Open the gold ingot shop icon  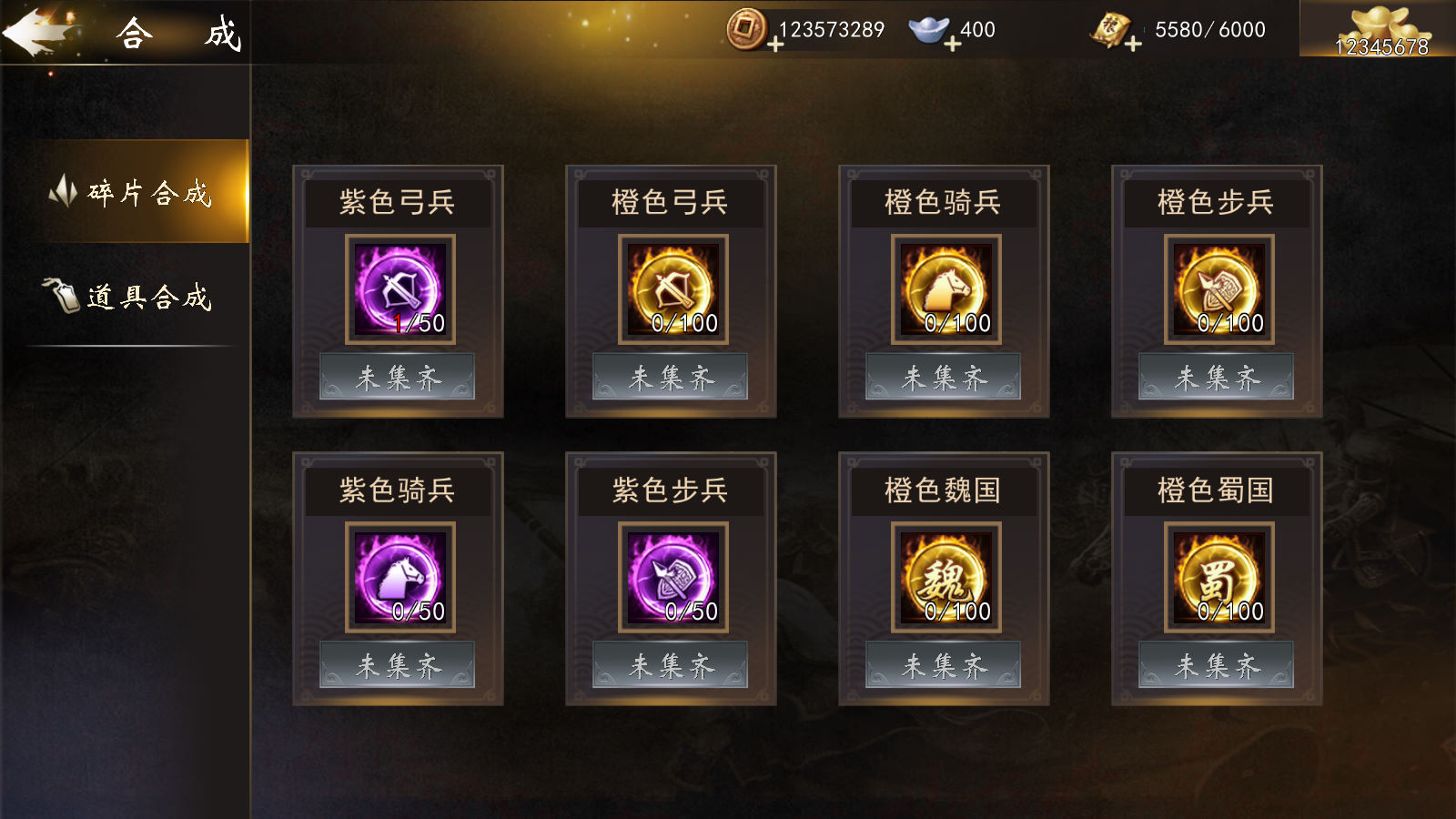[1381, 28]
